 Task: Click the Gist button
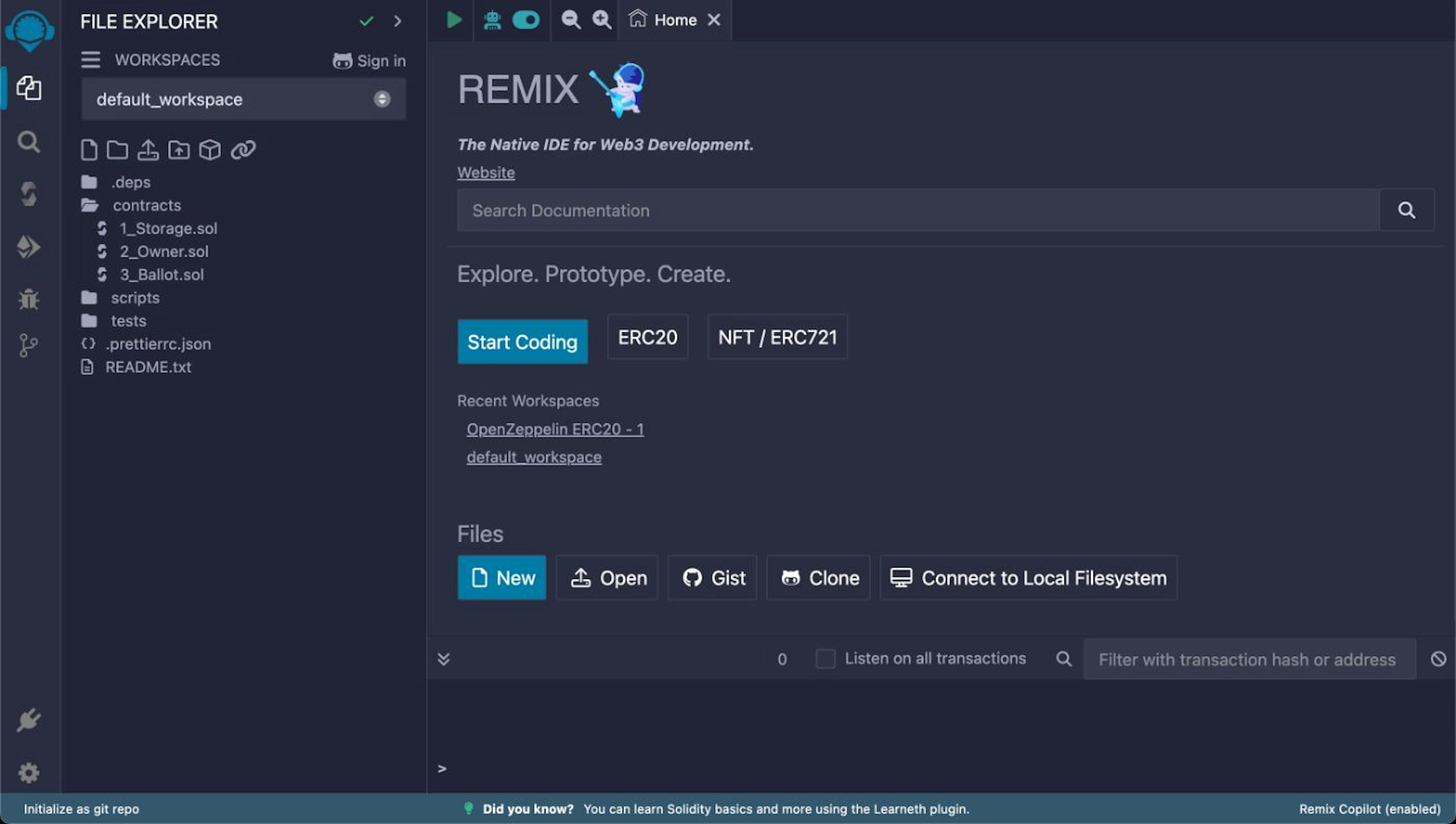point(712,578)
